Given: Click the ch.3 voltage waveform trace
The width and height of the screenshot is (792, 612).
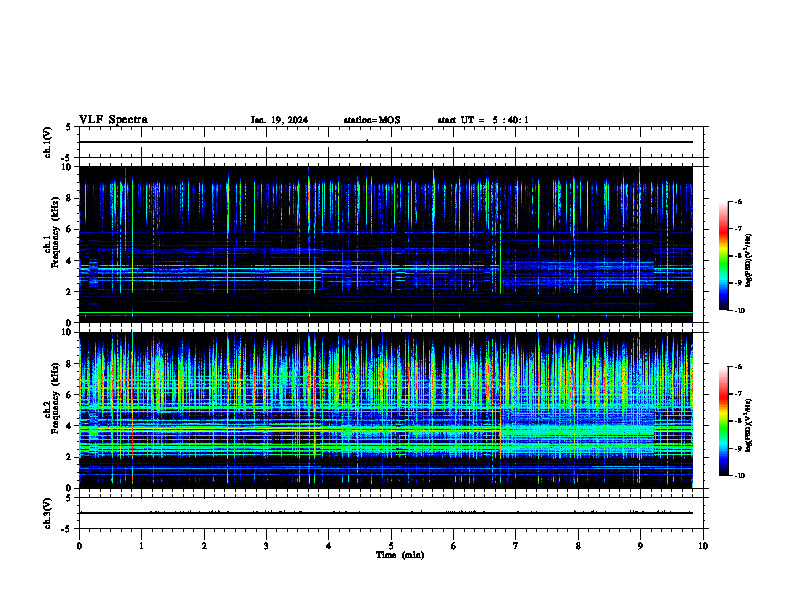Looking at the screenshot, I should pos(386,513).
